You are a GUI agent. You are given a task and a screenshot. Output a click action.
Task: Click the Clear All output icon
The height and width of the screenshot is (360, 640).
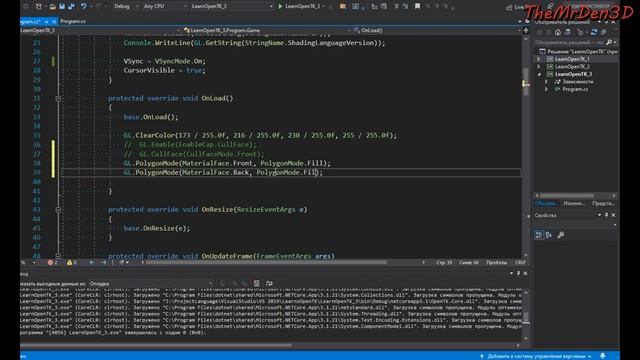coord(256,283)
